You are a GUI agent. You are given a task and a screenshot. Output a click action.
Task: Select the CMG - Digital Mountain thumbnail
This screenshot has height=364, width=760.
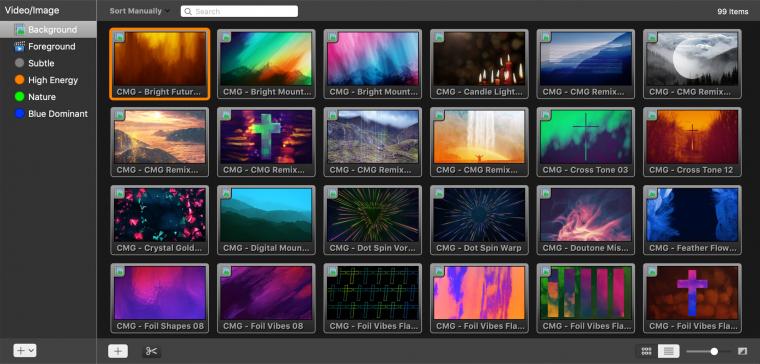[x=266, y=220]
